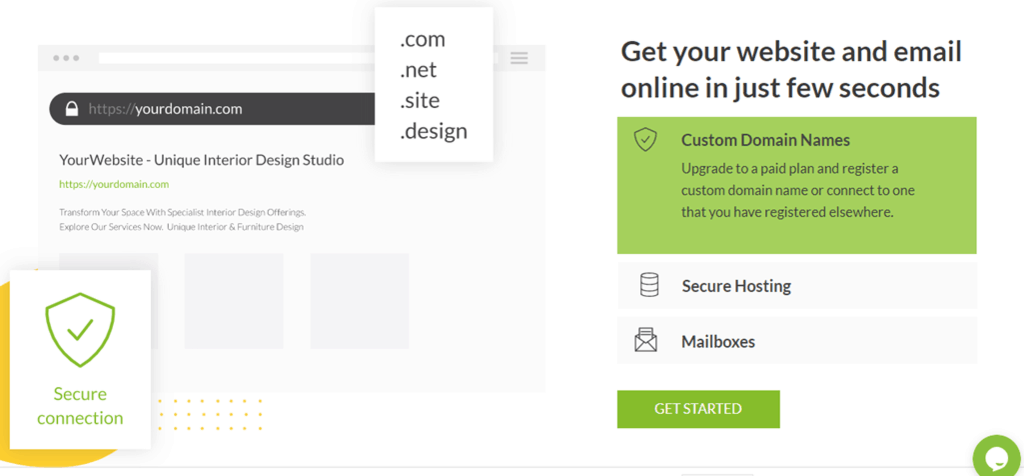The image size is (1024, 476).
Task: Click the database icon beside Secure Hosting
Action: tap(649, 285)
